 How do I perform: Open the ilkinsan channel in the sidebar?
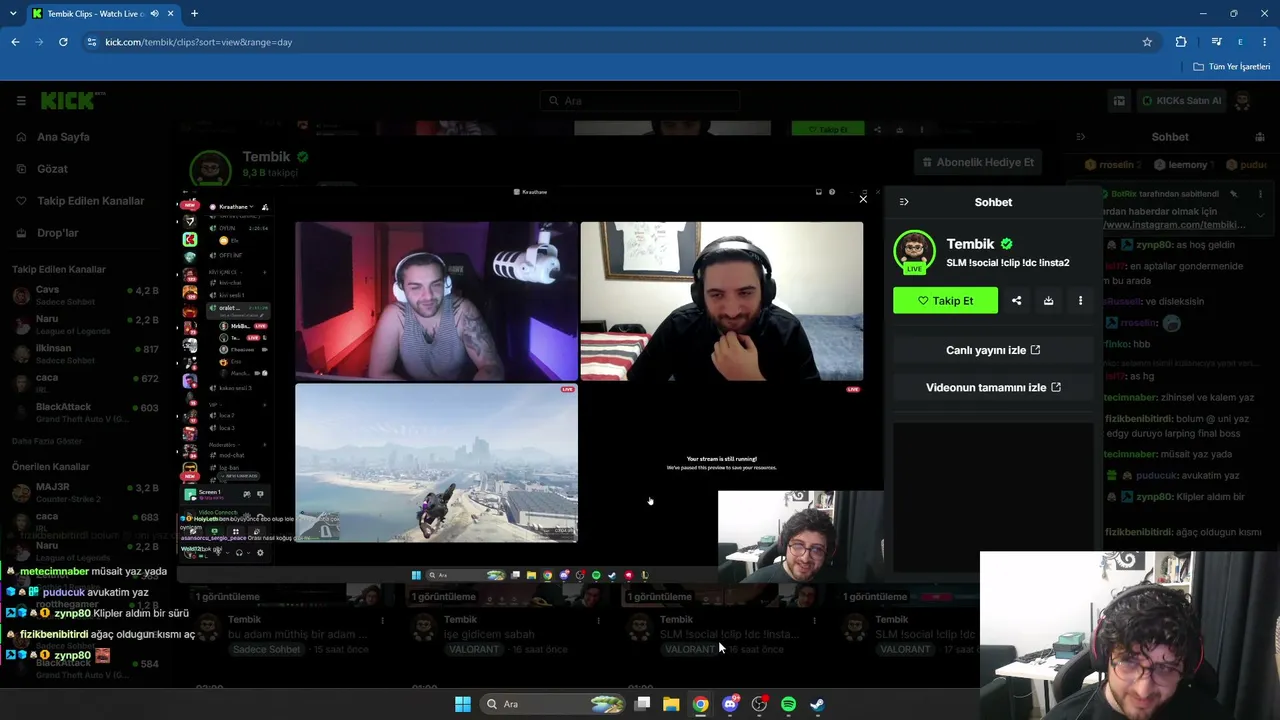coord(86,353)
